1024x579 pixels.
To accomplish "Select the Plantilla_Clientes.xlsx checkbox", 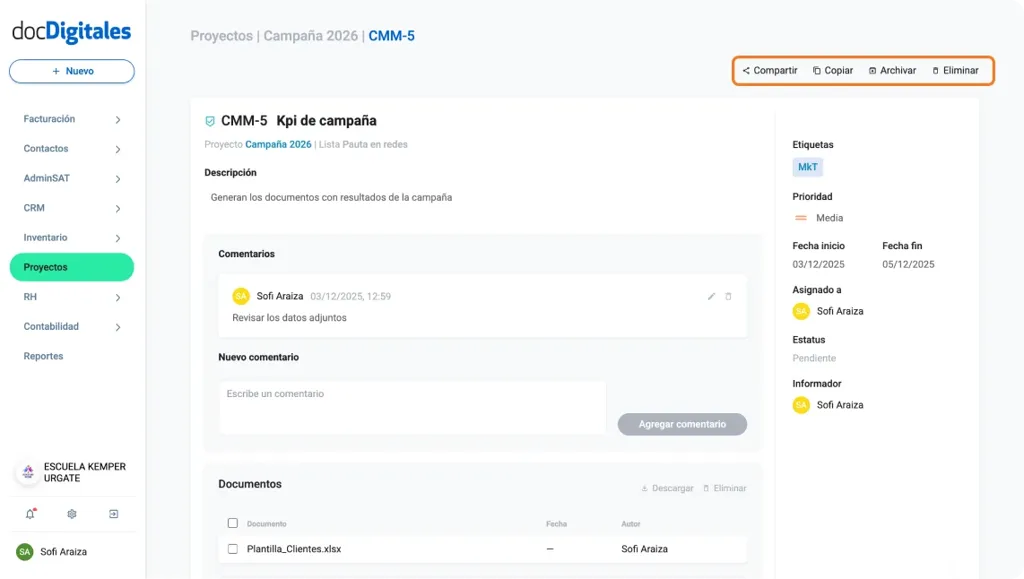I will click(x=233, y=548).
